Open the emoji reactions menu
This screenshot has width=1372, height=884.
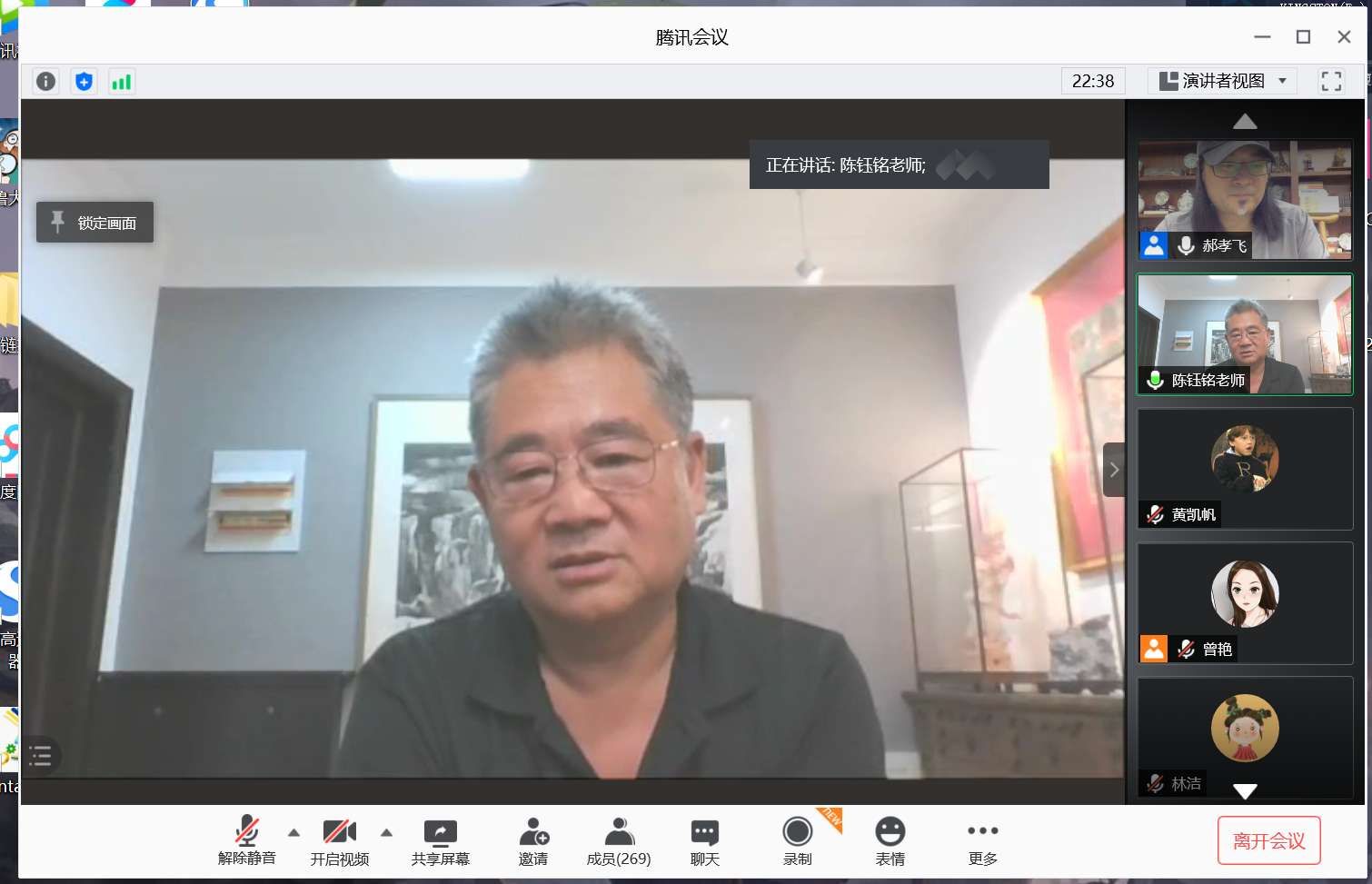click(x=890, y=841)
